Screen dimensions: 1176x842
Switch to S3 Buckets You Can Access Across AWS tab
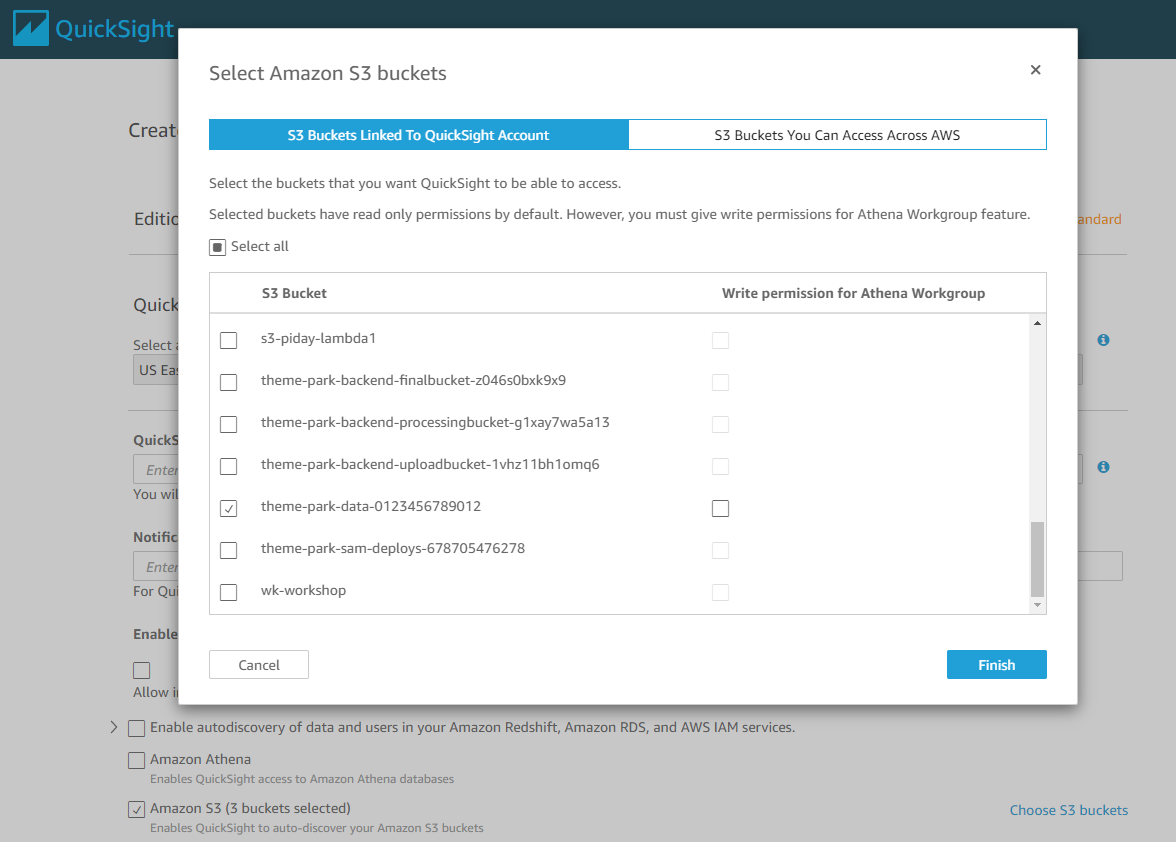pyautogui.click(x=837, y=135)
